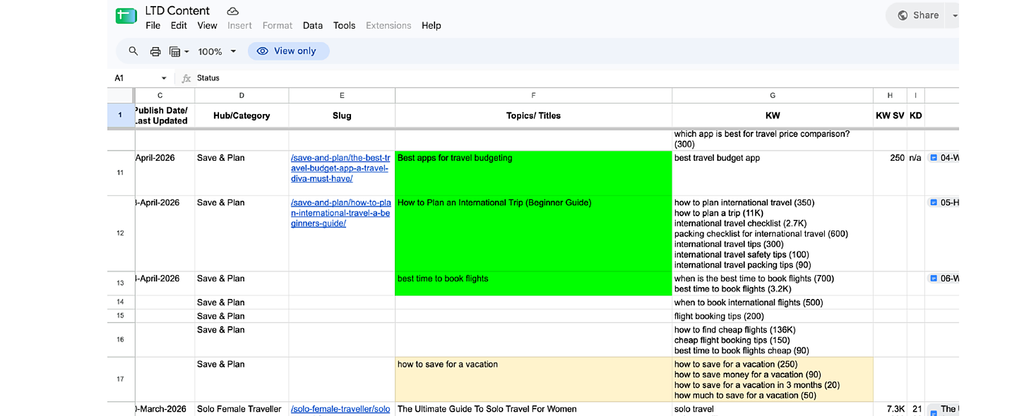Select cell best travel budget app

pyautogui.click(x=773, y=172)
